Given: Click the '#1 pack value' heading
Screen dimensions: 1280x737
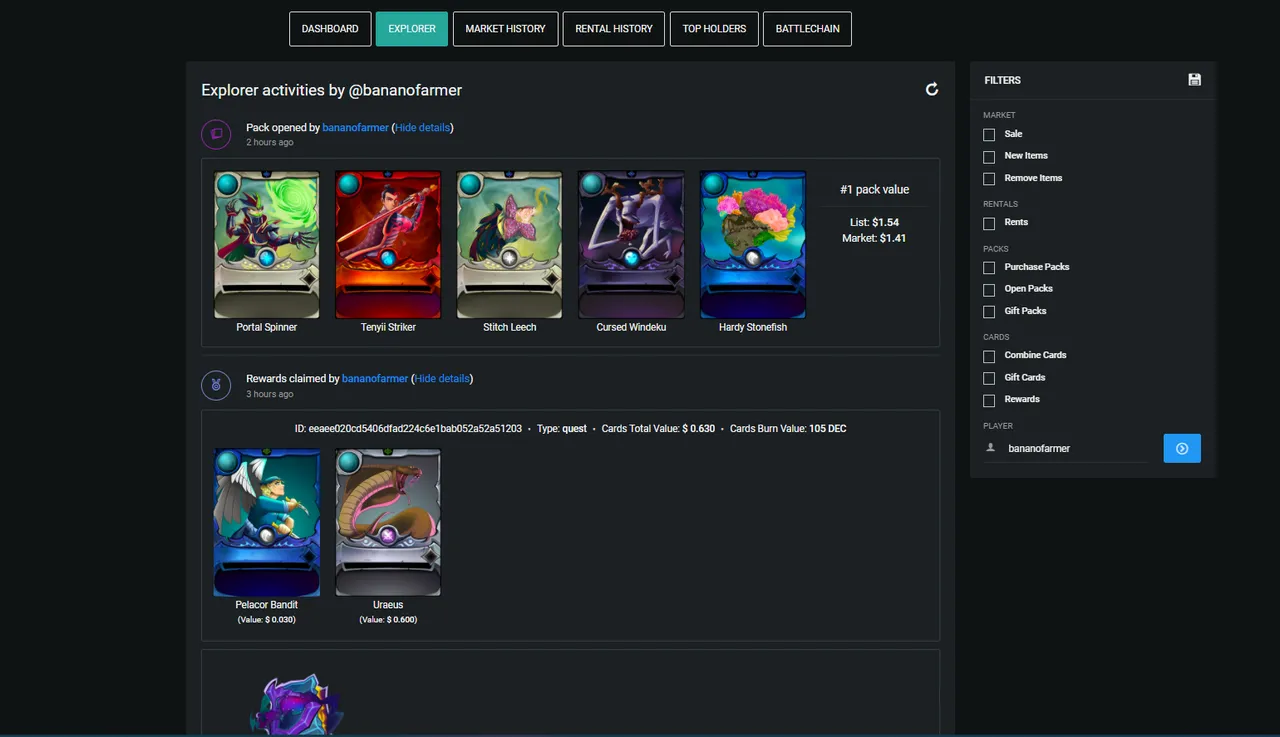Looking at the screenshot, I should coord(875,190).
